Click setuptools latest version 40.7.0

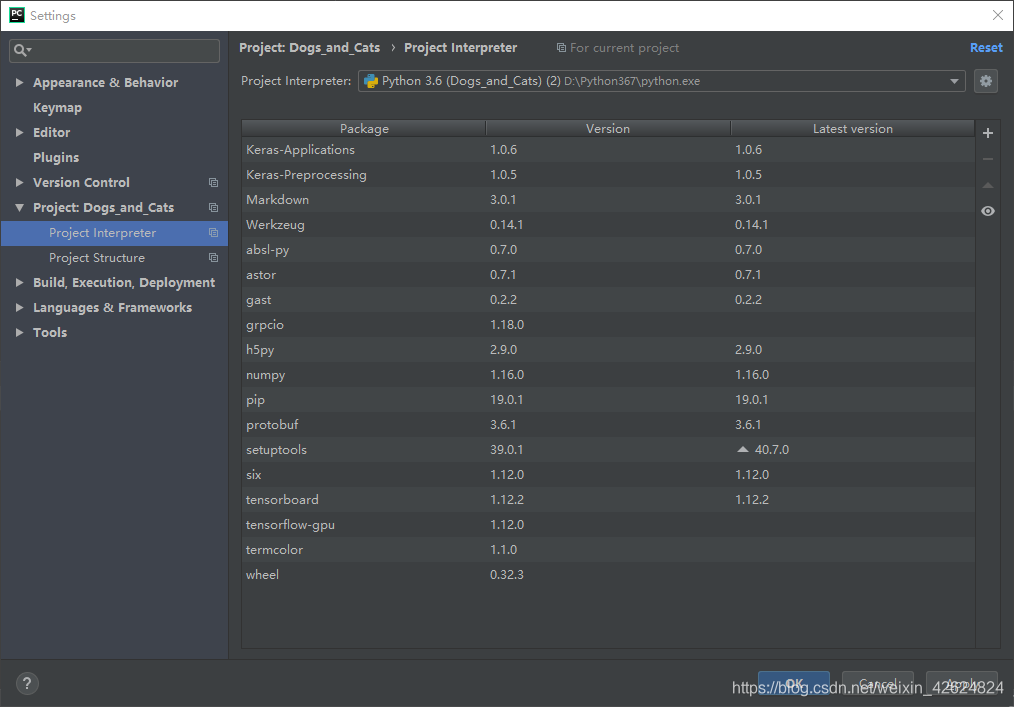click(771, 450)
